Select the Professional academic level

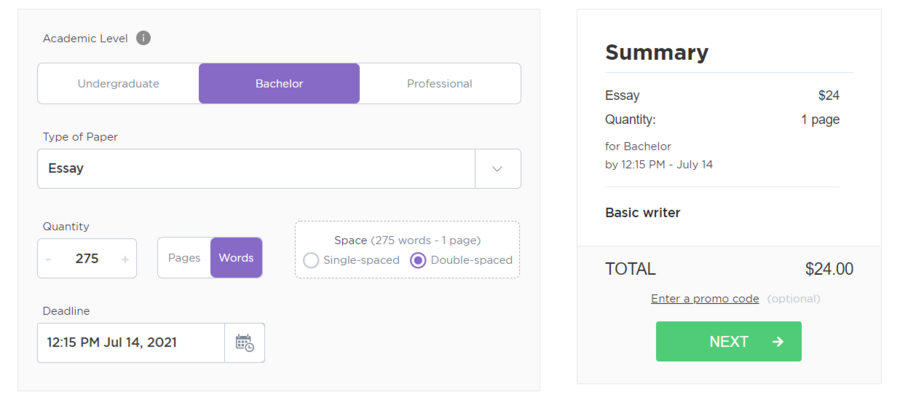[440, 84]
